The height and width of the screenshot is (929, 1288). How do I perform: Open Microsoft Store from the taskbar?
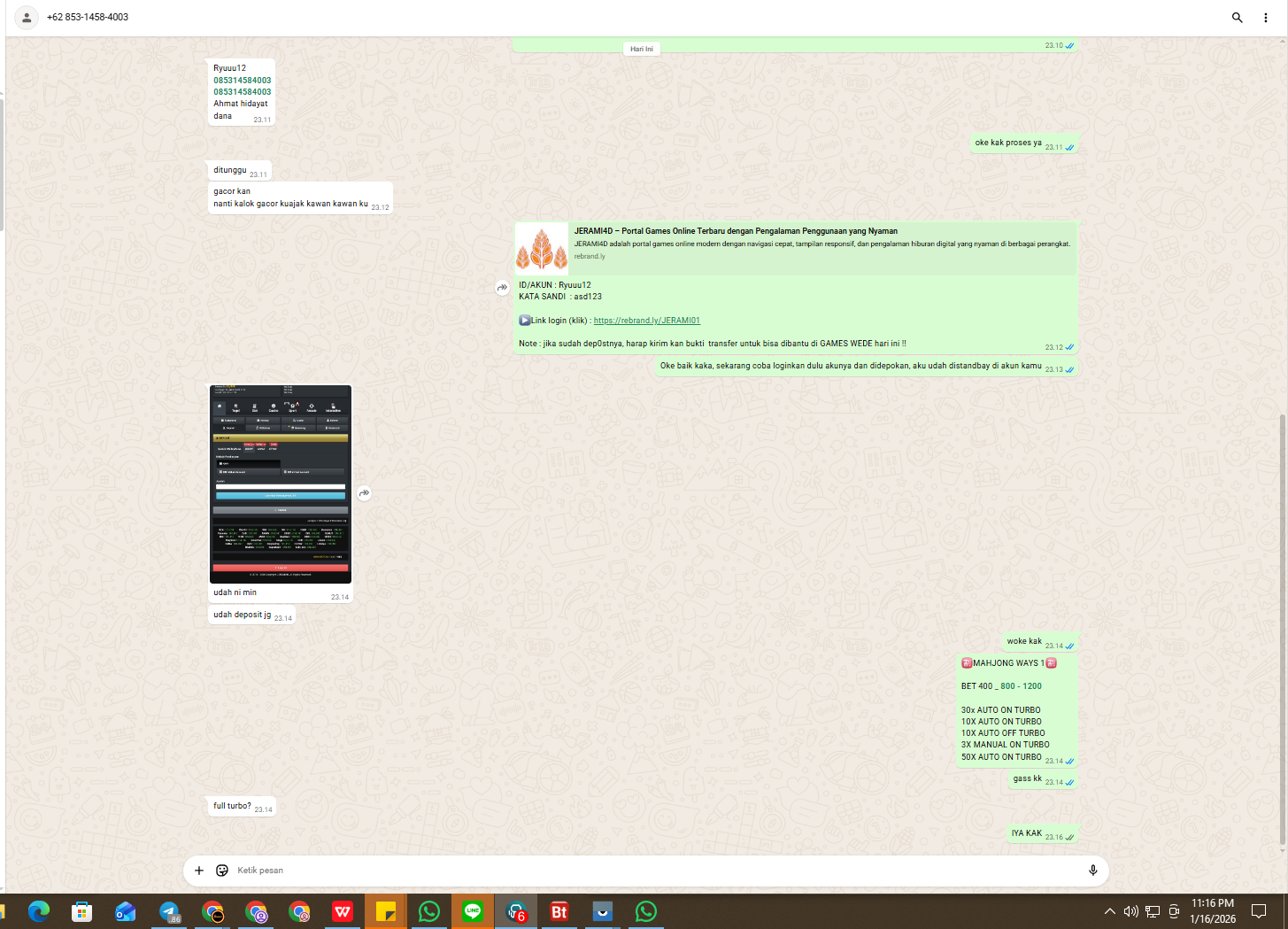(x=82, y=911)
